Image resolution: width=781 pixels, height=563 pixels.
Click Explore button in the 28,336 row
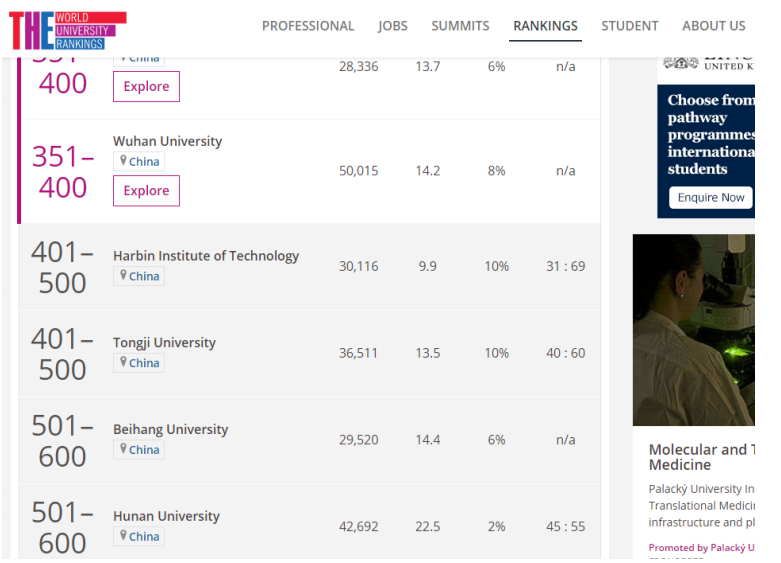(x=146, y=87)
